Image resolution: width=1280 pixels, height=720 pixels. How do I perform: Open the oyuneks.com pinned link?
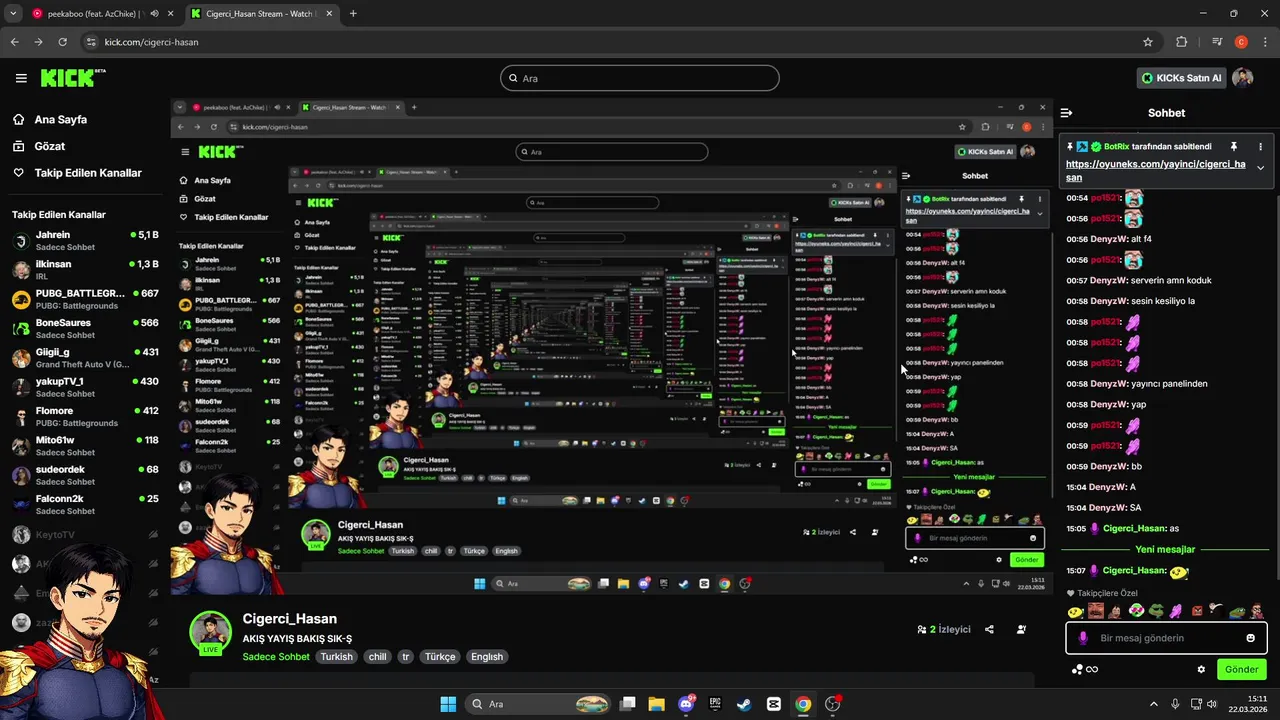pyautogui.click(x=1155, y=171)
